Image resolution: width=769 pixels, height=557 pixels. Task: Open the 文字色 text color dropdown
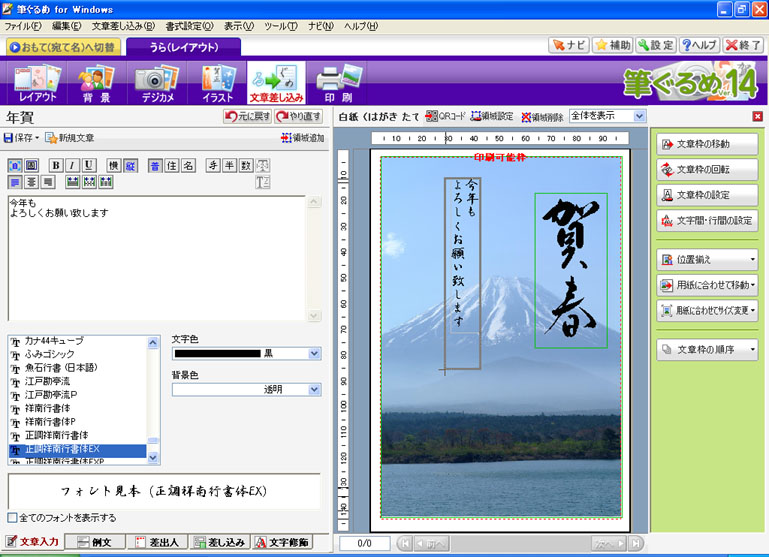(314, 353)
